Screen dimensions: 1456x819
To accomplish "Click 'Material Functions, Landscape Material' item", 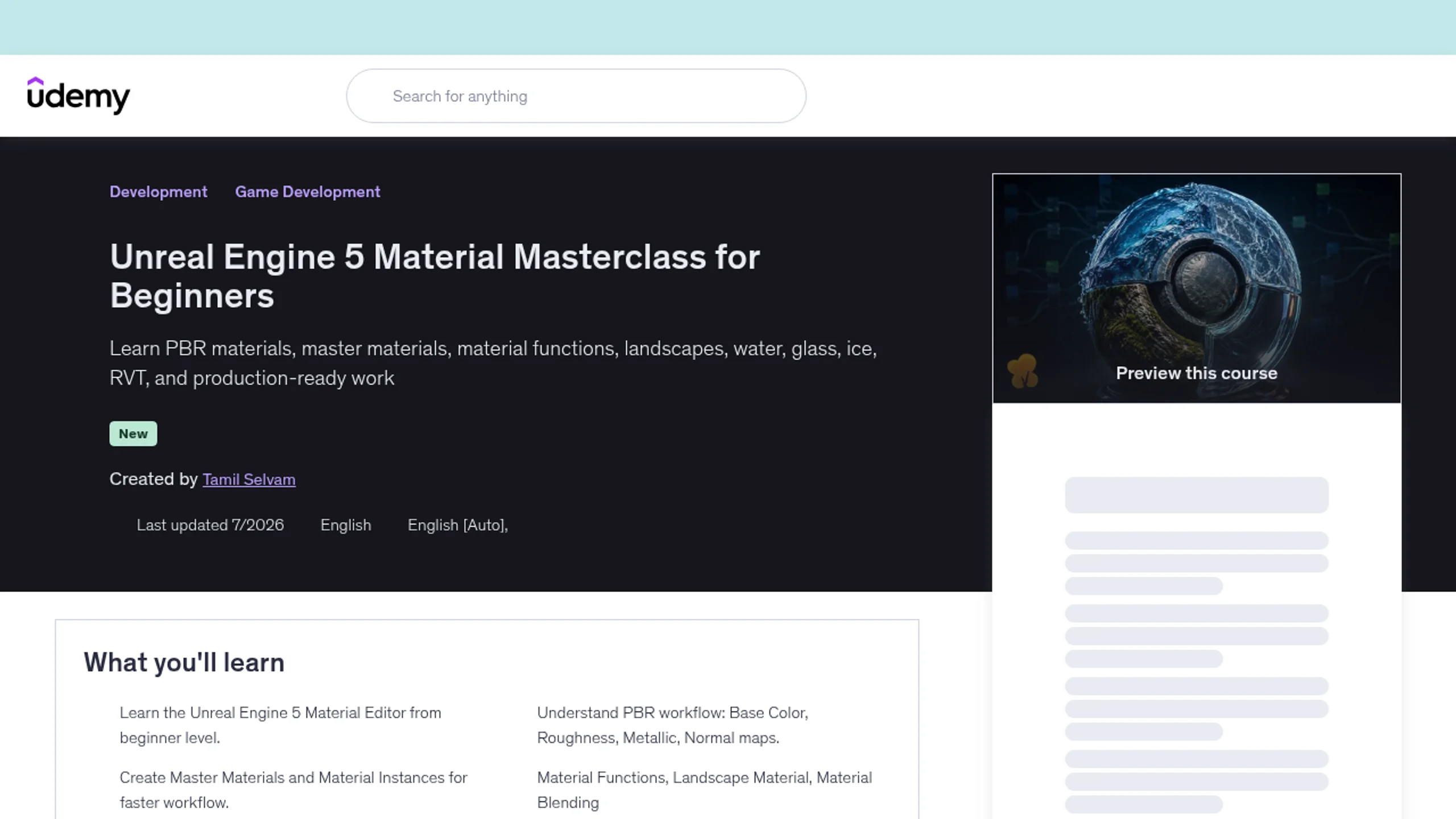I will pos(704,790).
